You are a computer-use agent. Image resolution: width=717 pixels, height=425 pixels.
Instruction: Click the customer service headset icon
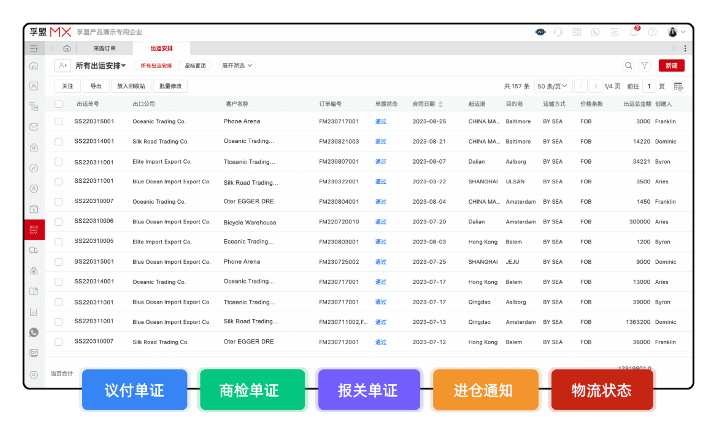tap(558, 32)
